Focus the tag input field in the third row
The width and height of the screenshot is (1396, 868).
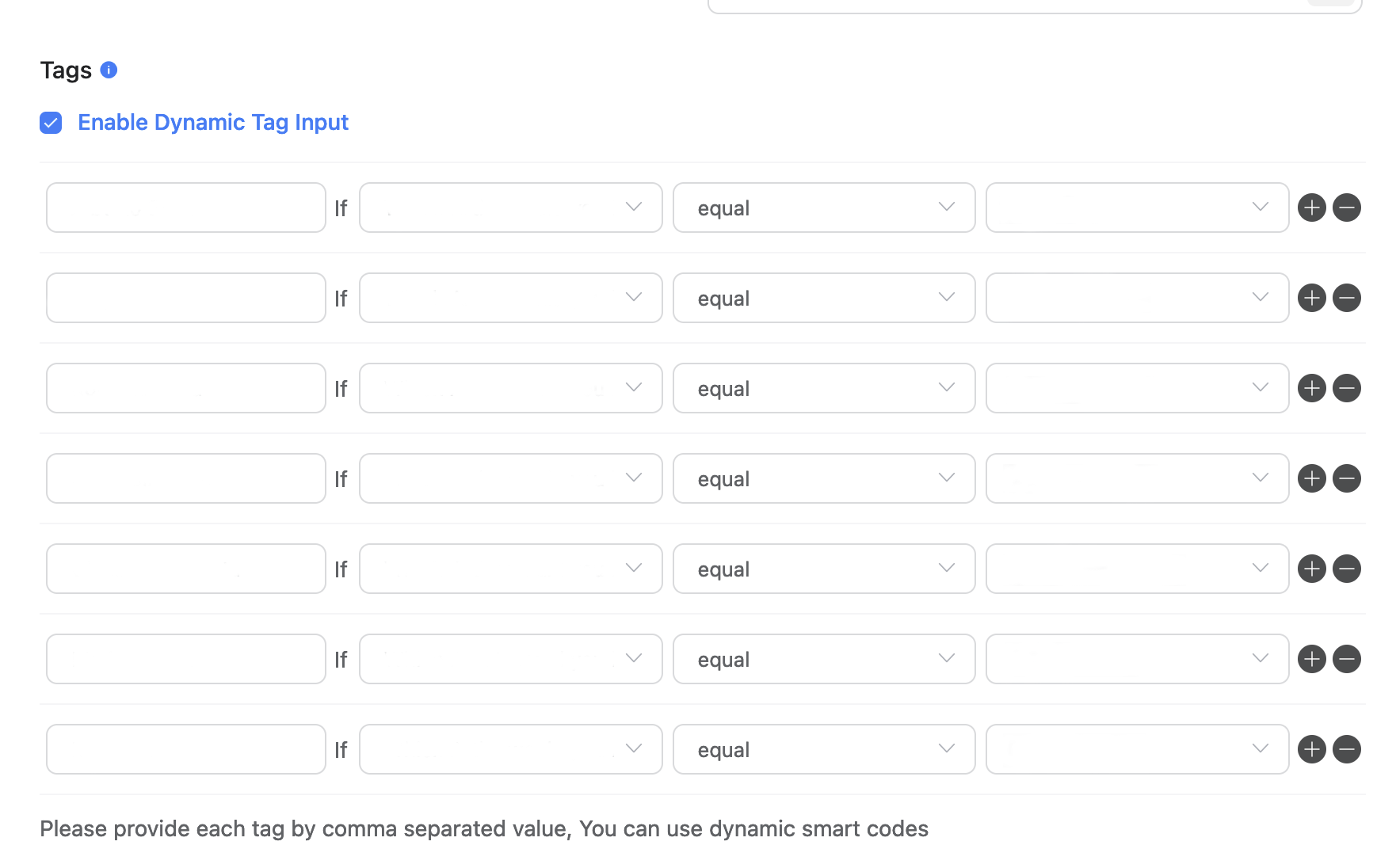186,388
